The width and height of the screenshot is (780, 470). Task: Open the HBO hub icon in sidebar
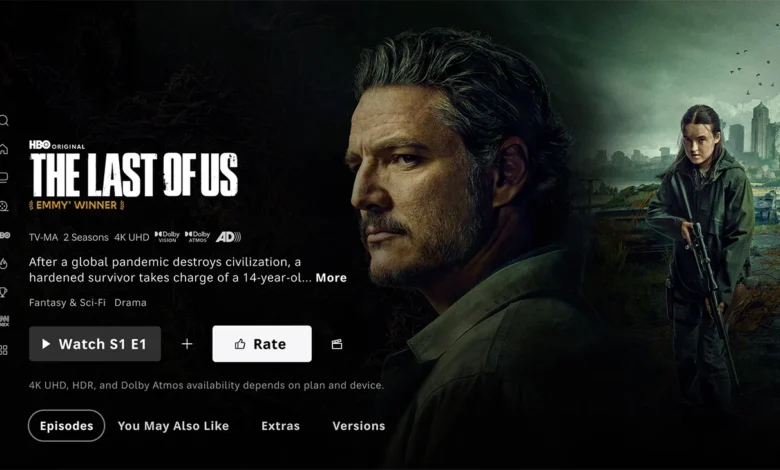[4, 235]
